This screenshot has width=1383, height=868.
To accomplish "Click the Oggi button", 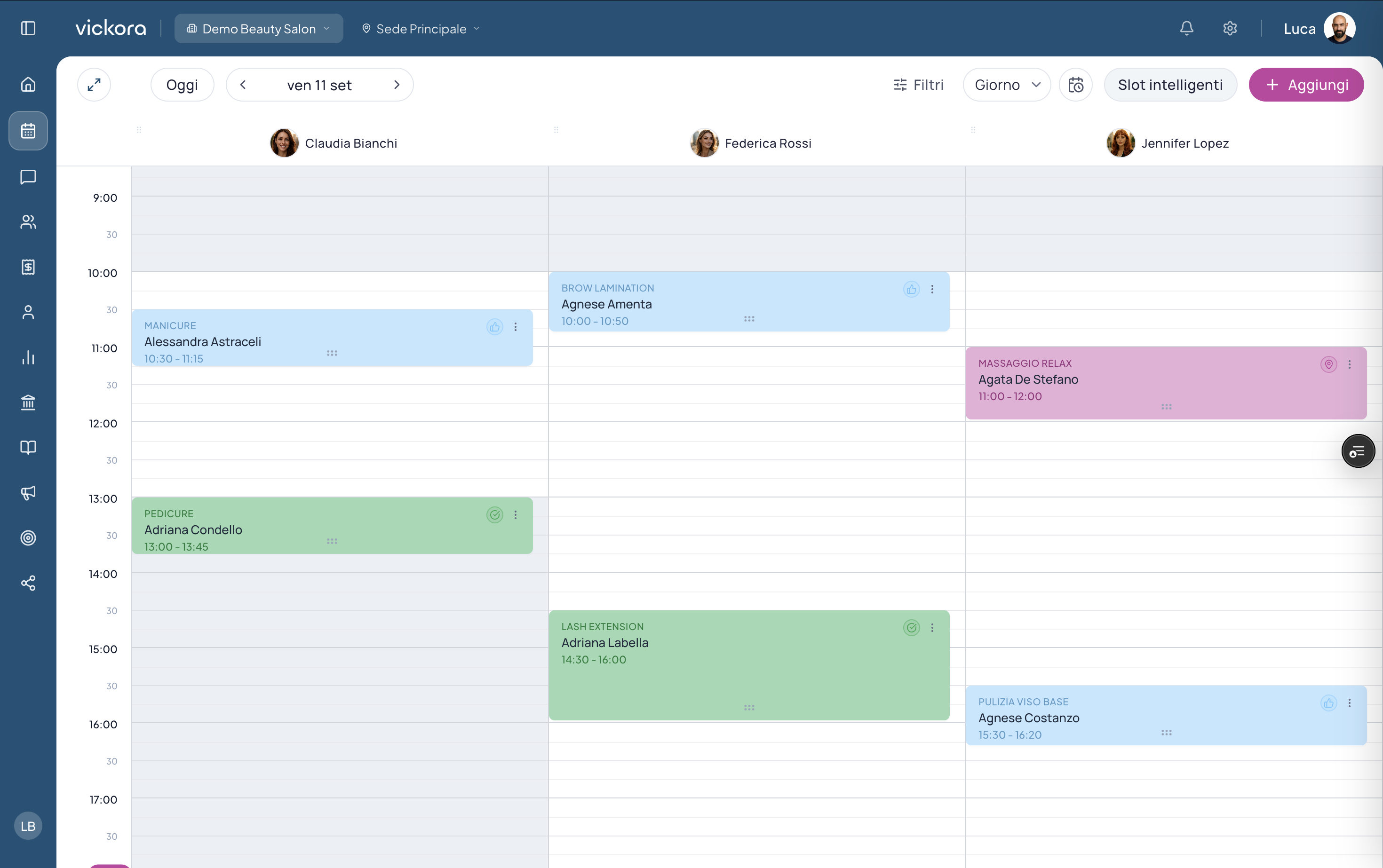I will pyautogui.click(x=182, y=85).
